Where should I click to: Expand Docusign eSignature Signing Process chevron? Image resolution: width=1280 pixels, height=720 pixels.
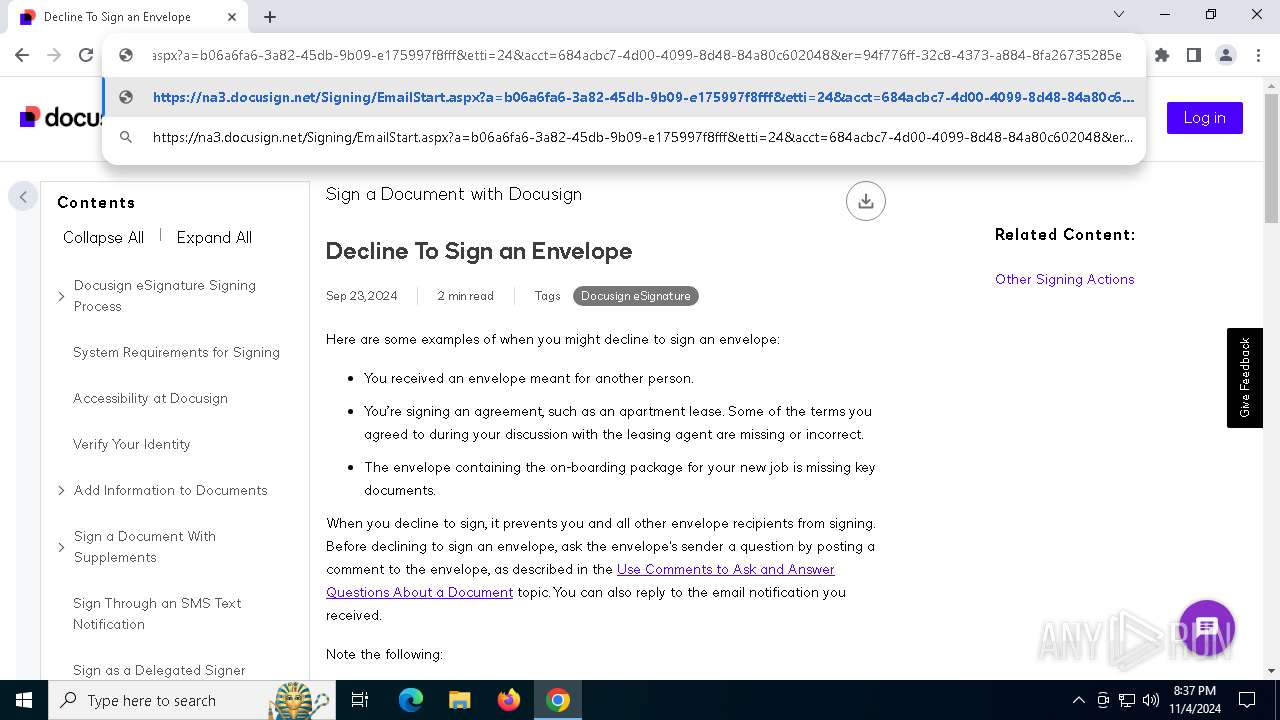point(61,297)
